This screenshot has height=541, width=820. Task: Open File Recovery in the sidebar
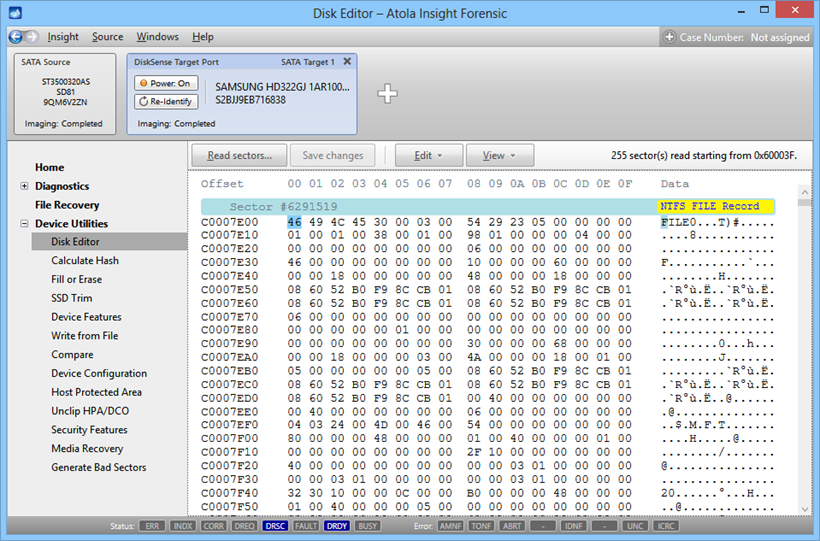pos(67,205)
